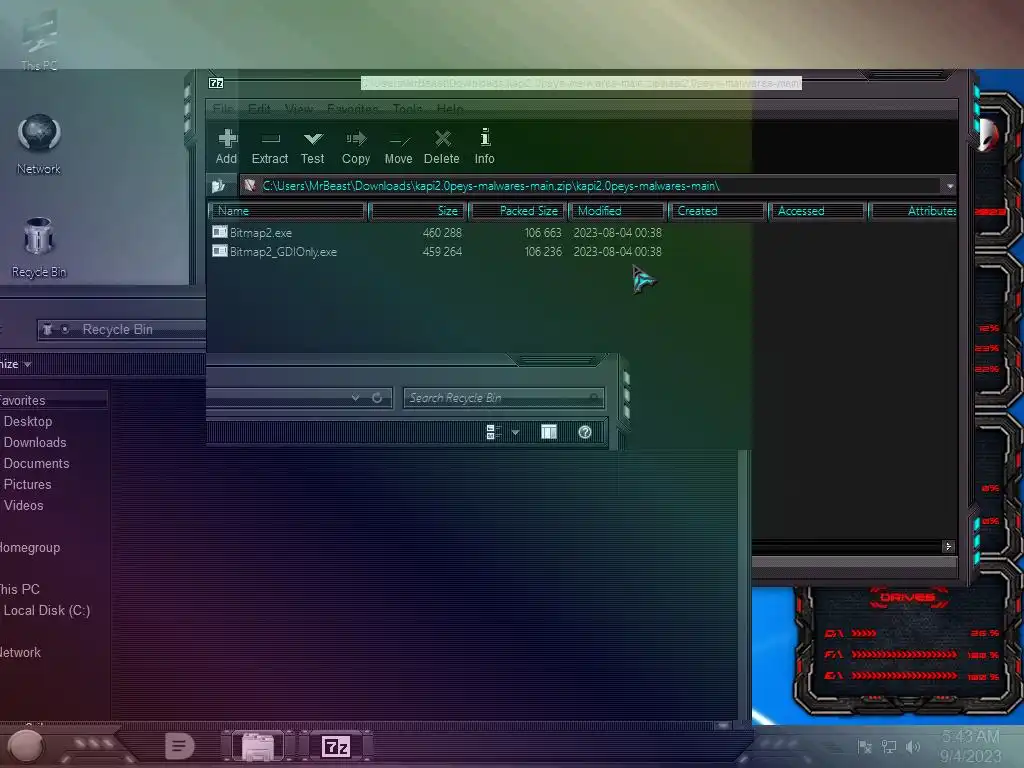Click the modified date of Bitmap2.exe

[x=618, y=232]
